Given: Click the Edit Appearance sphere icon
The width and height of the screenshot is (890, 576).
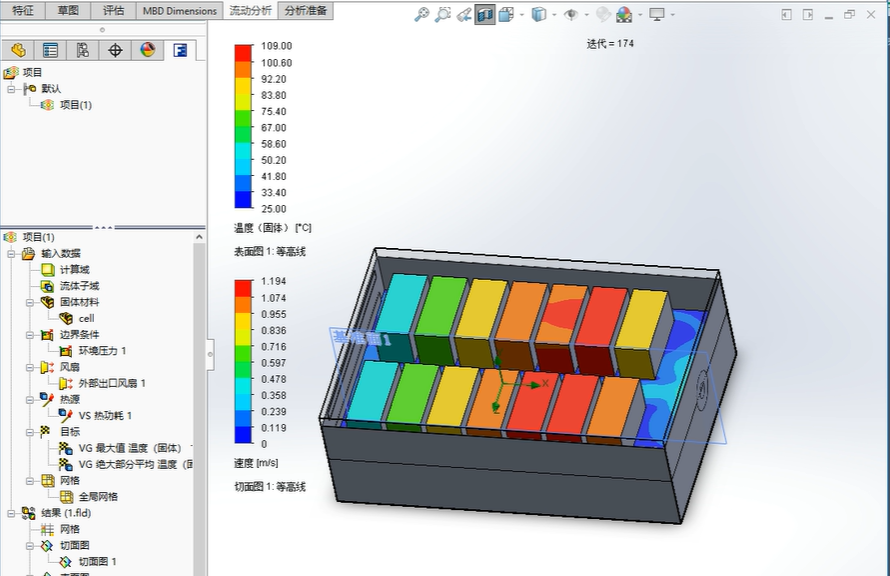Looking at the screenshot, I should click(603, 15).
